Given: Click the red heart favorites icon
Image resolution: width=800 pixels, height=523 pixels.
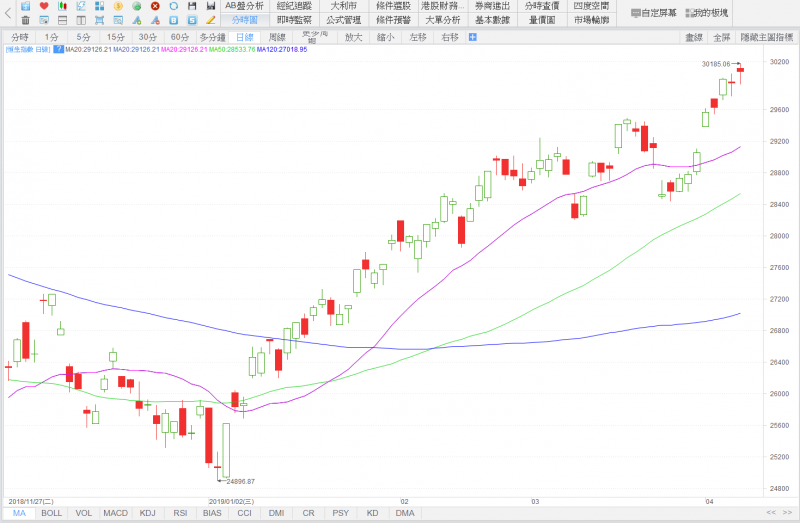Looking at the screenshot, I should point(44,6).
